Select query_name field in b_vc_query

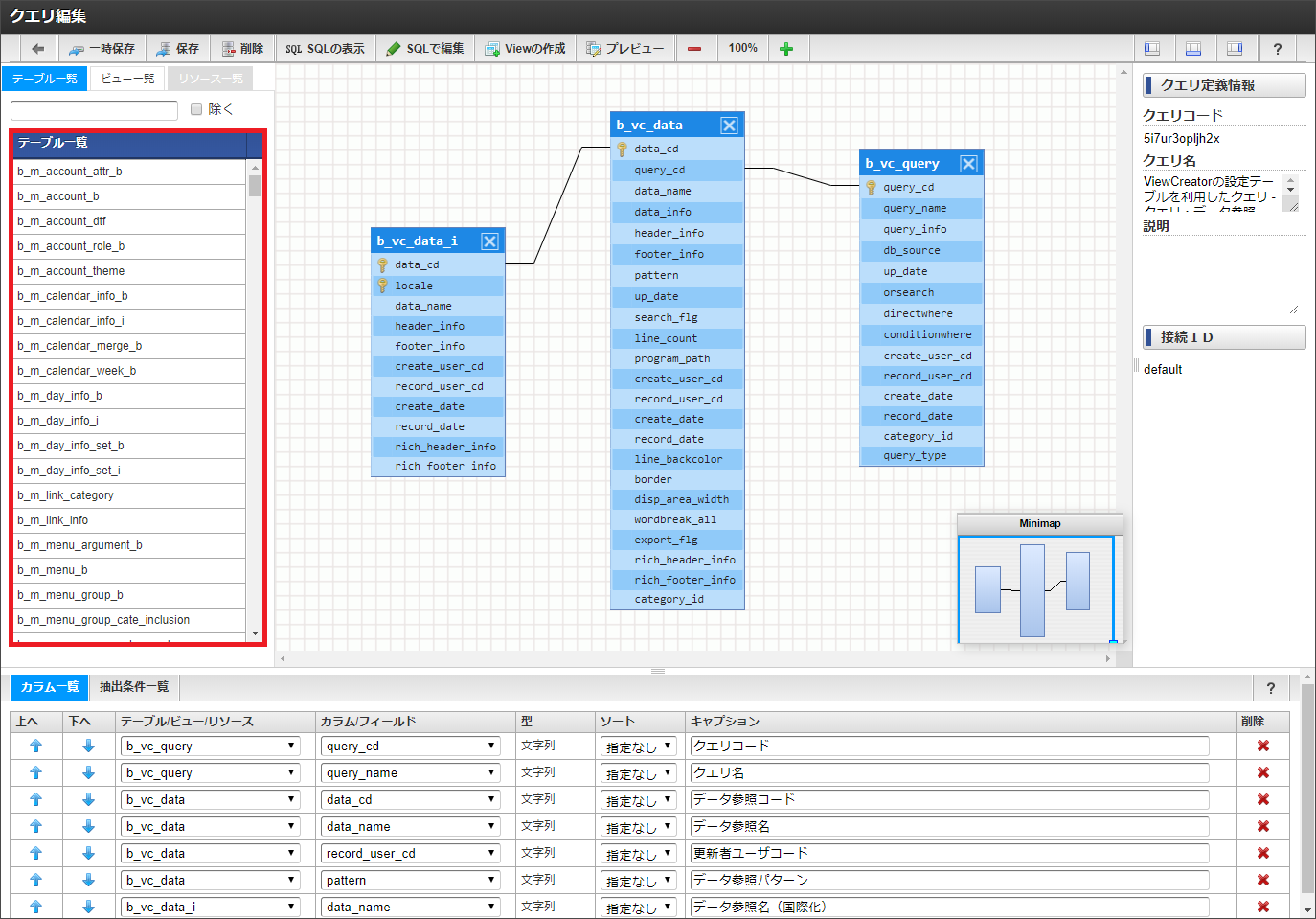tap(921, 209)
